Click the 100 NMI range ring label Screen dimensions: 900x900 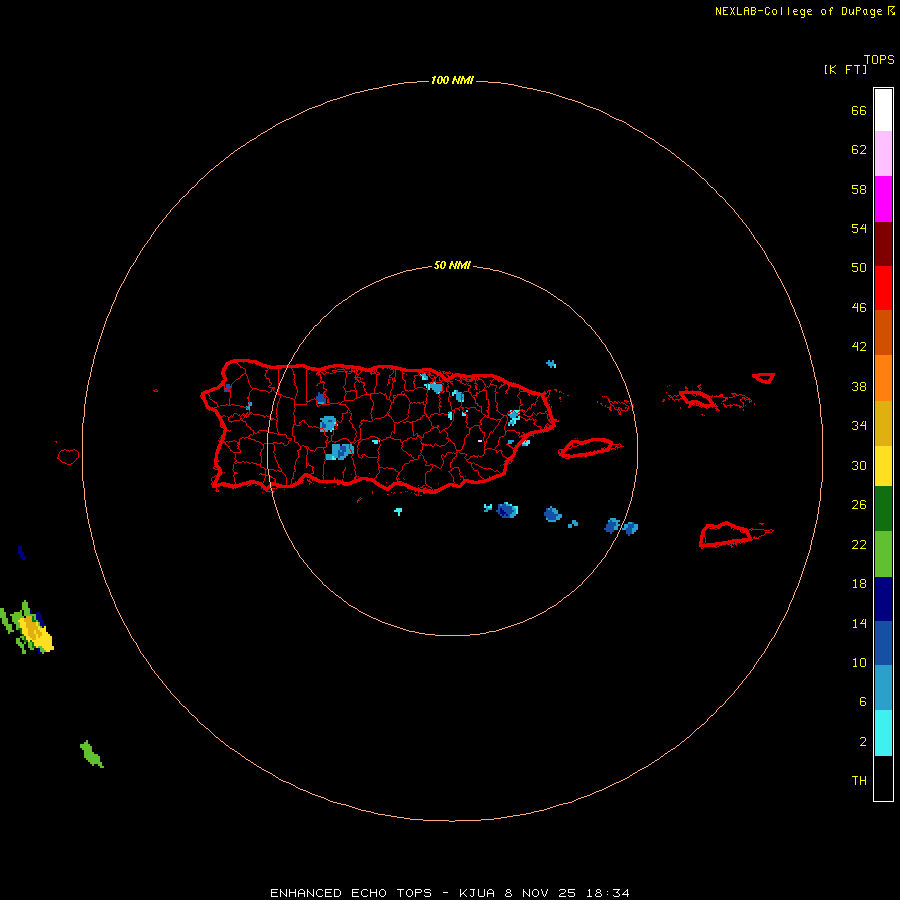click(452, 80)
